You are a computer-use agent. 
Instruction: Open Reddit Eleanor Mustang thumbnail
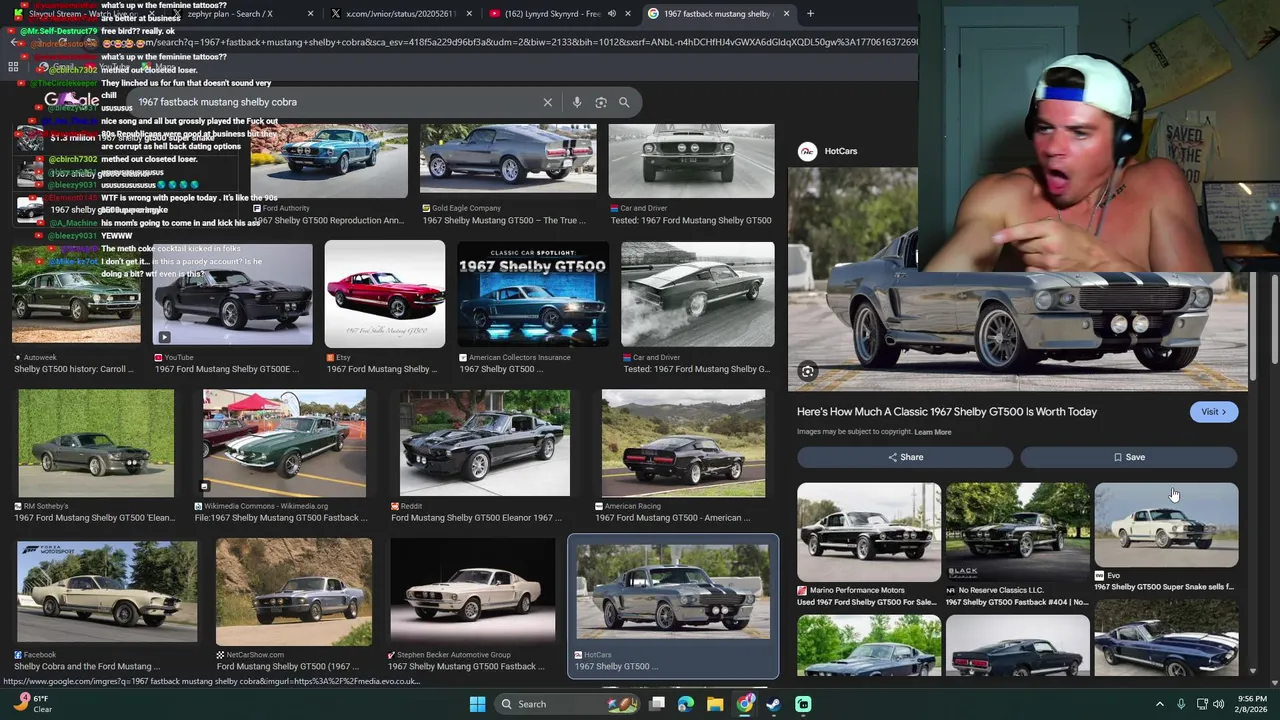485,443
